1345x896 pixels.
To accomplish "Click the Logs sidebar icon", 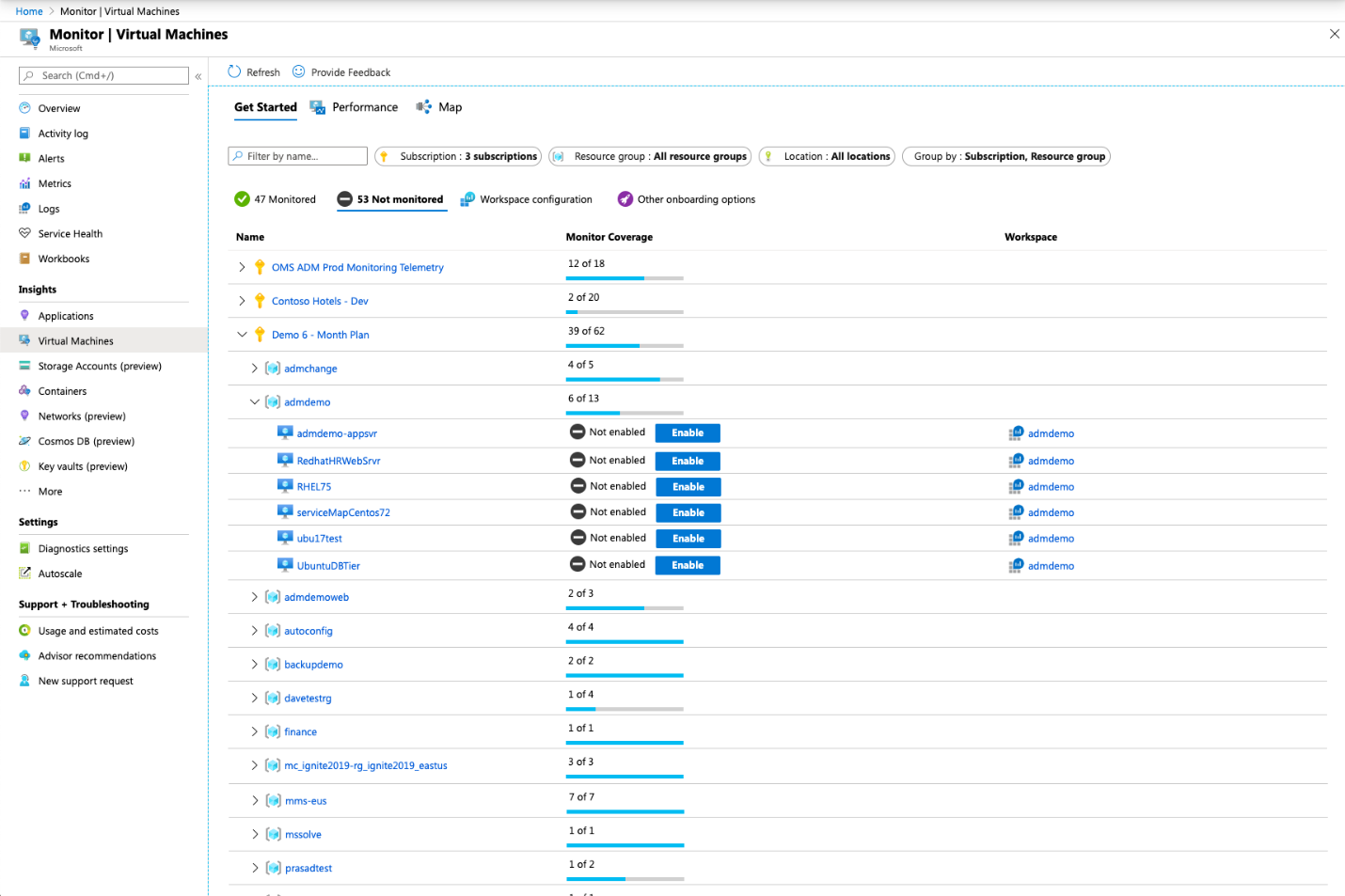I will pyautogui.click(x=25, y=209).
